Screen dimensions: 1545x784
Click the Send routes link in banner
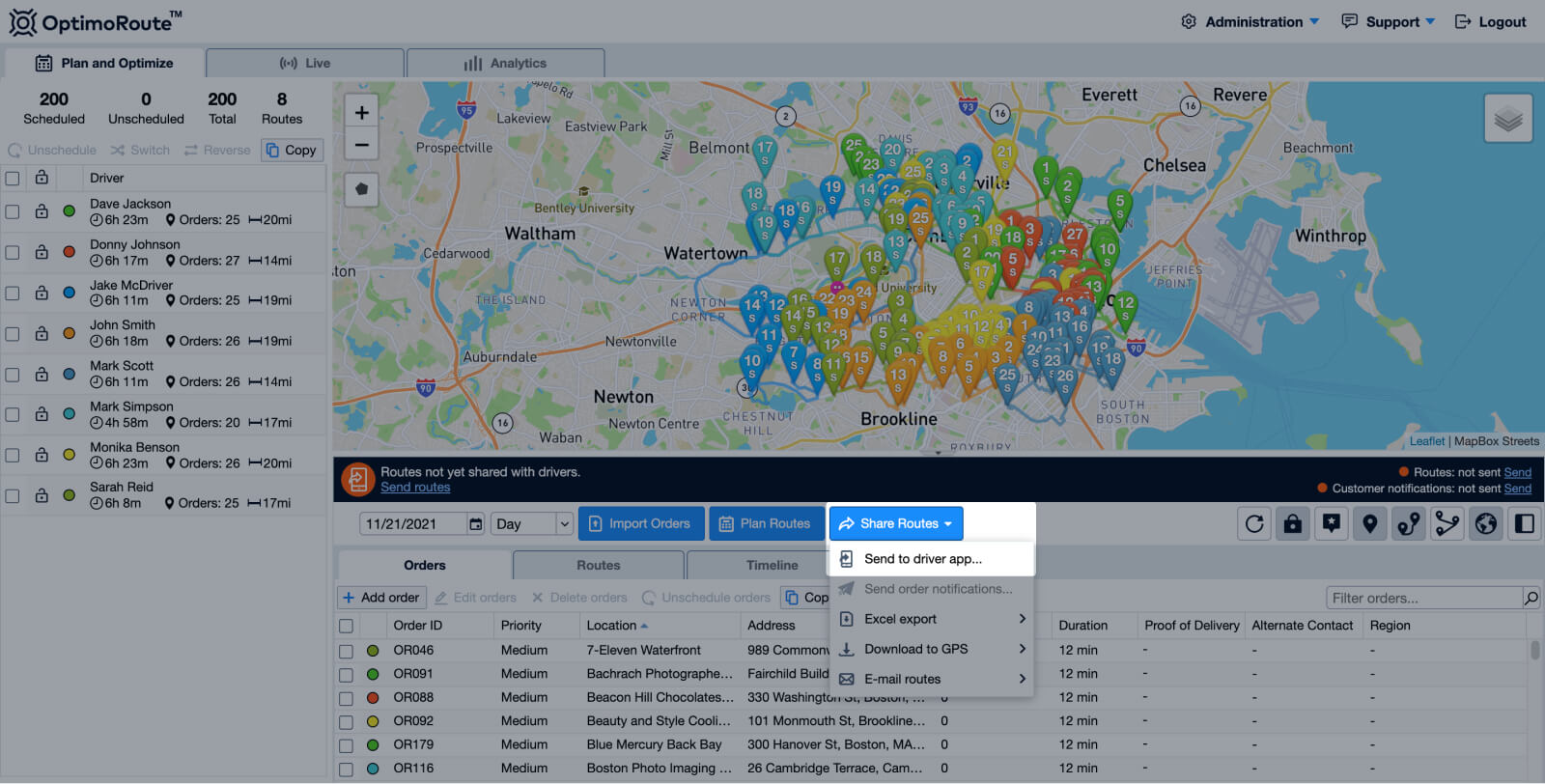(415, 488)
